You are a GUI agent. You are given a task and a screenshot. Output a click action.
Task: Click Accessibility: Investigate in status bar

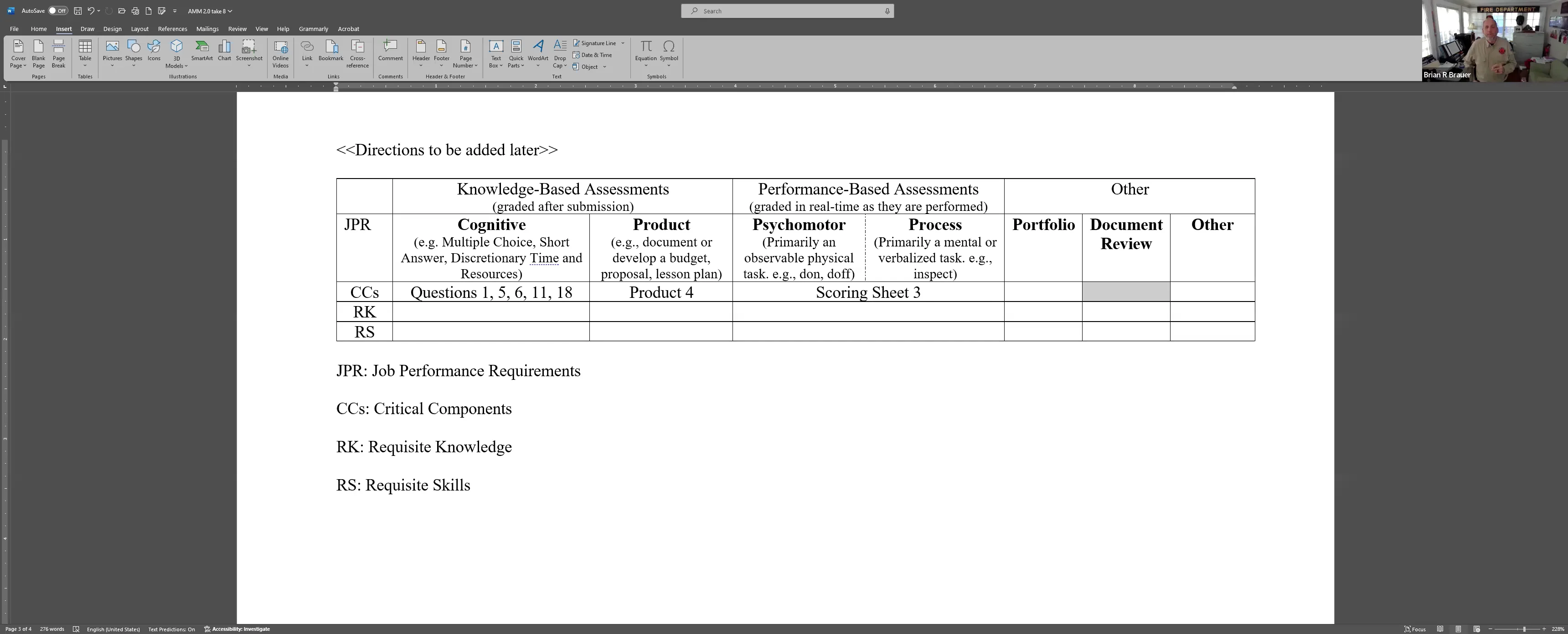[x=237, y=629]
